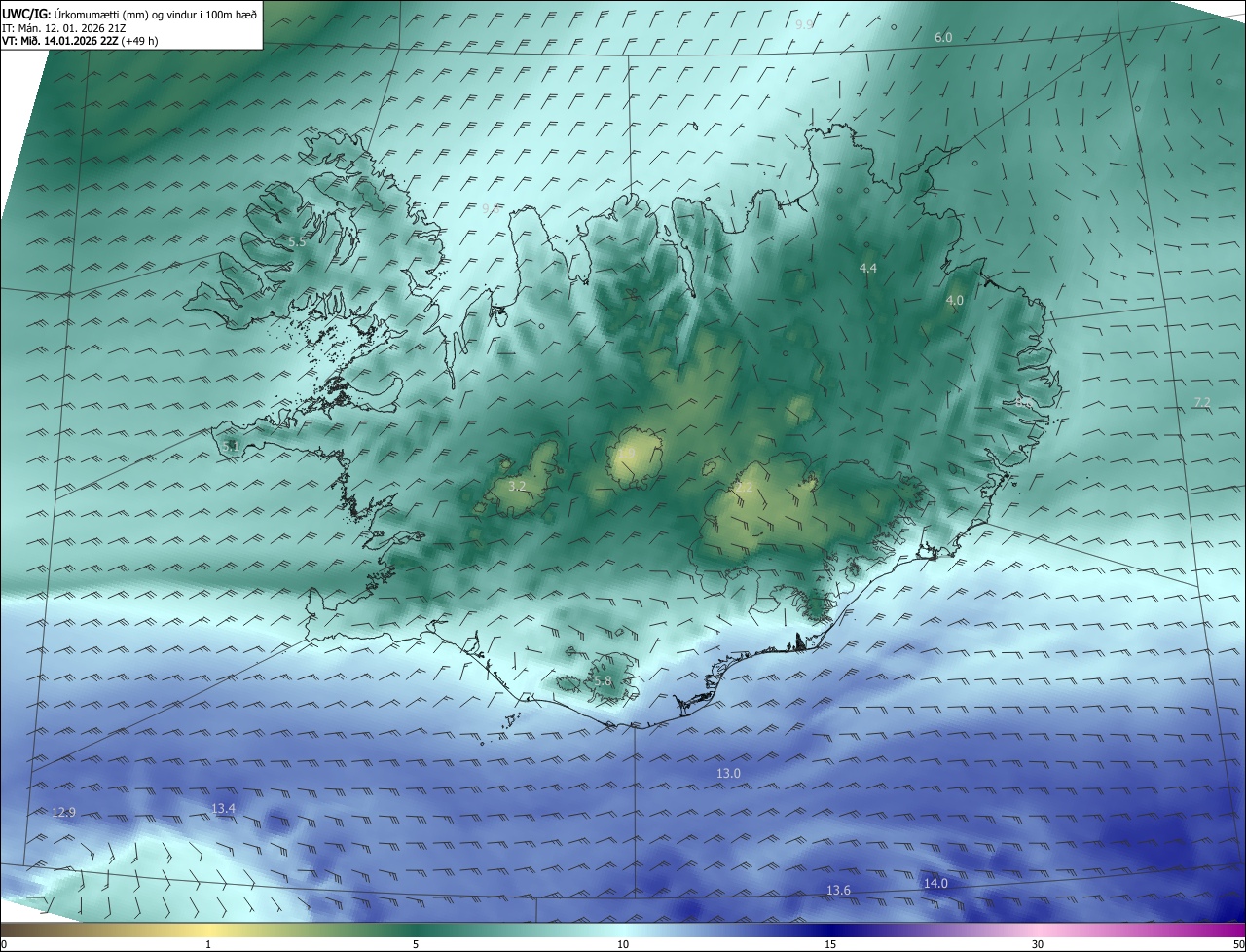
Task: Click the '3.2' value on the map
Action: (517, 486)
